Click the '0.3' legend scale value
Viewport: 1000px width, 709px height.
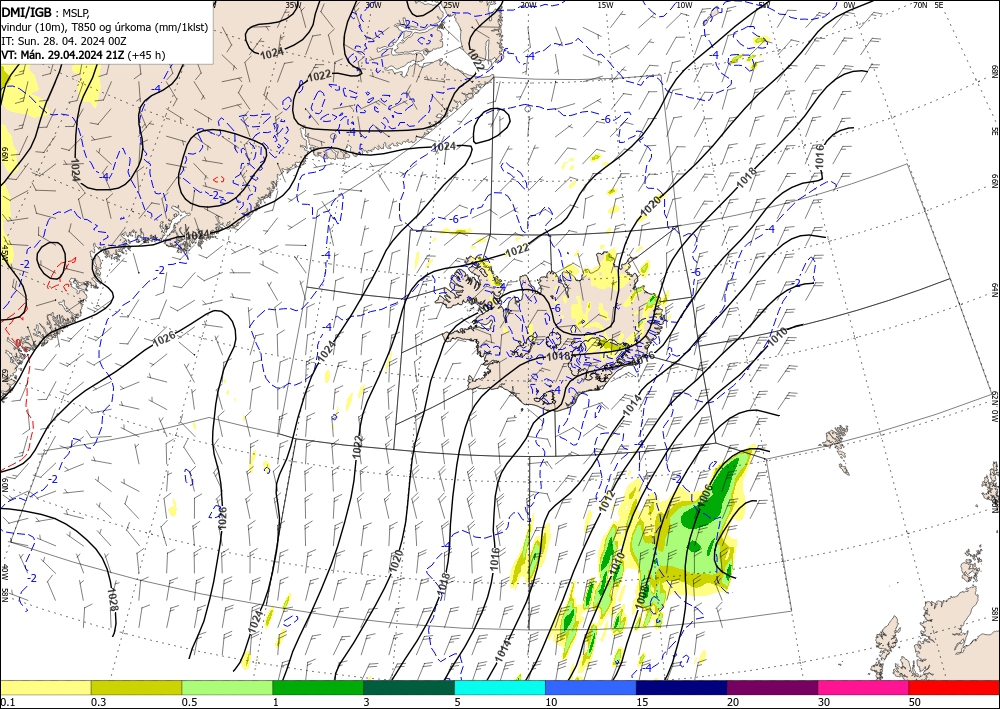point(98,702)
